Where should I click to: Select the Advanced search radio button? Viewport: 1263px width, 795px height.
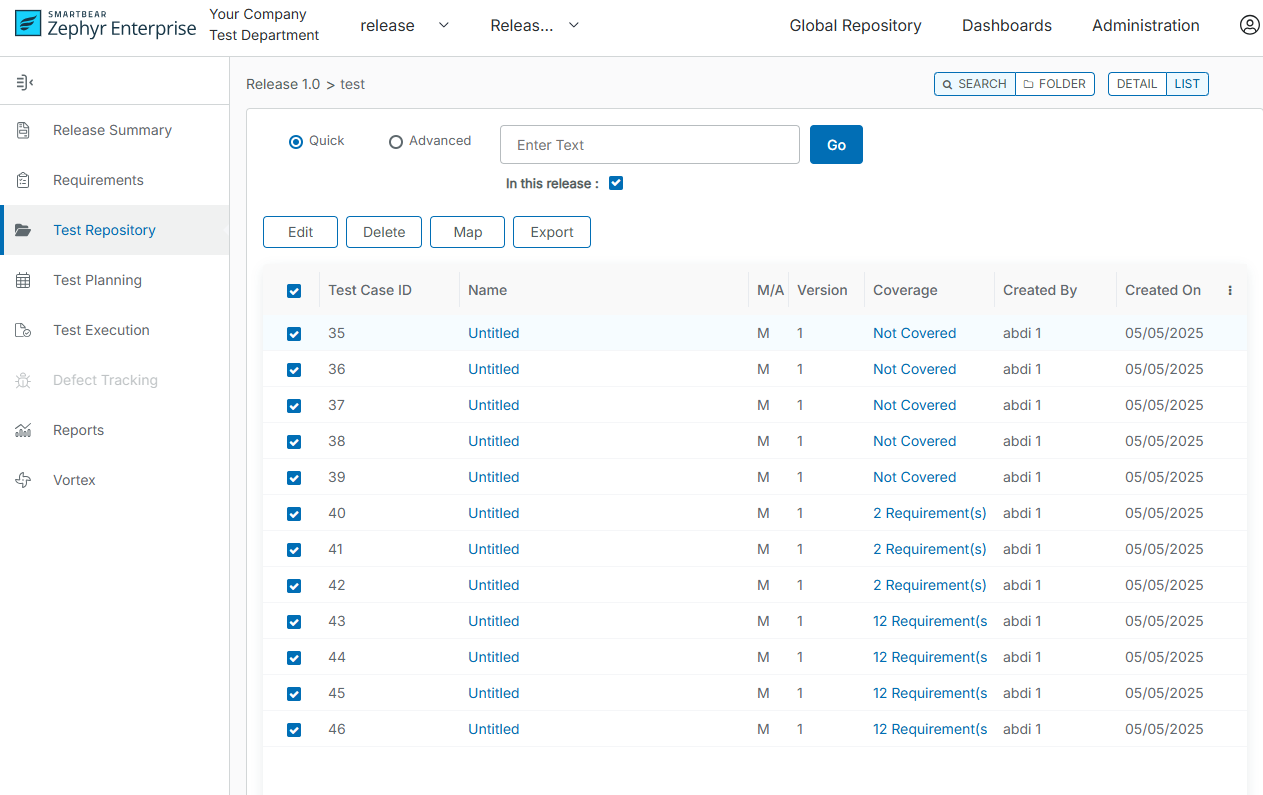[396, 142]
